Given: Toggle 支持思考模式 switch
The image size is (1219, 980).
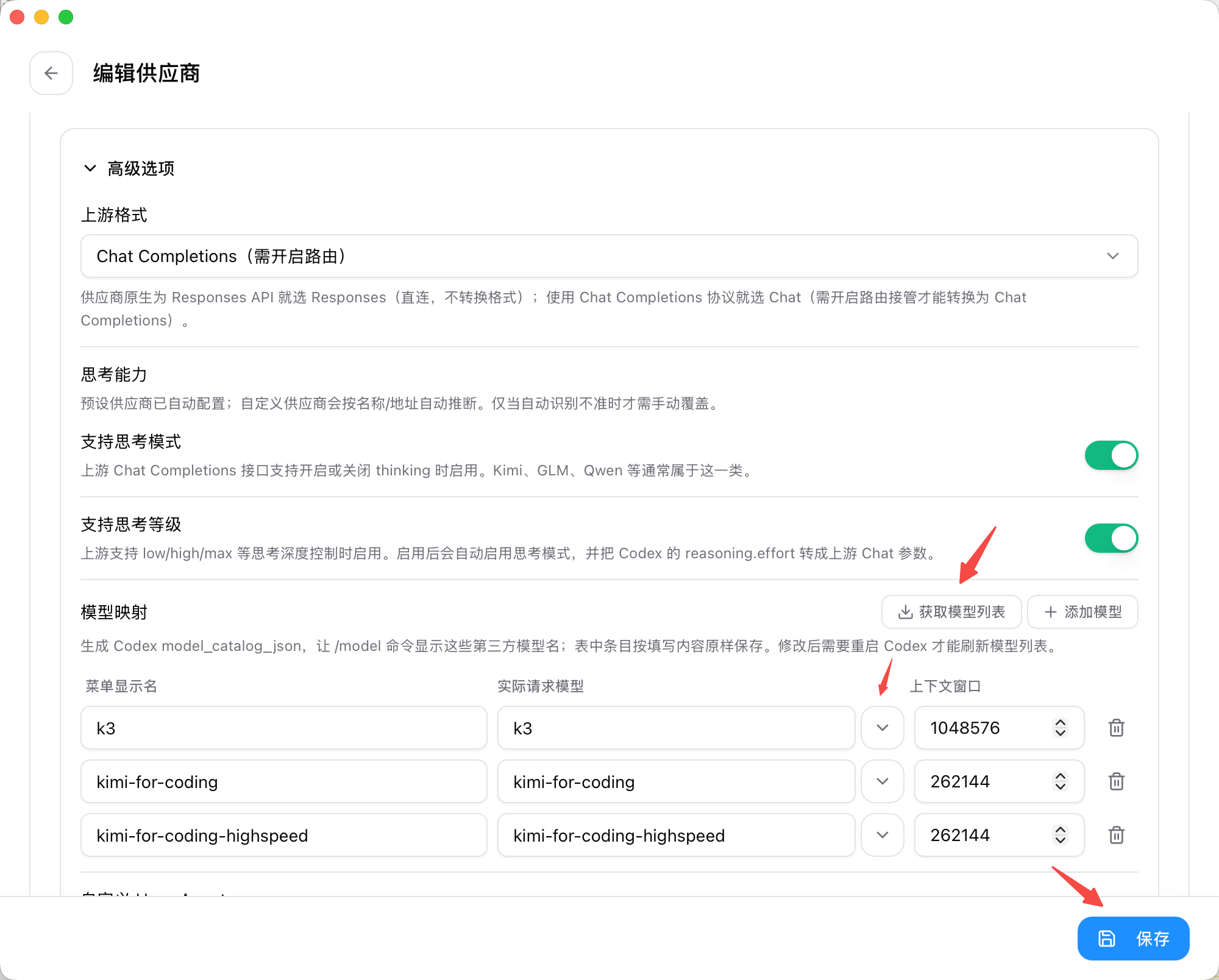Looking at the screenshot, I should pos(1111,455).
